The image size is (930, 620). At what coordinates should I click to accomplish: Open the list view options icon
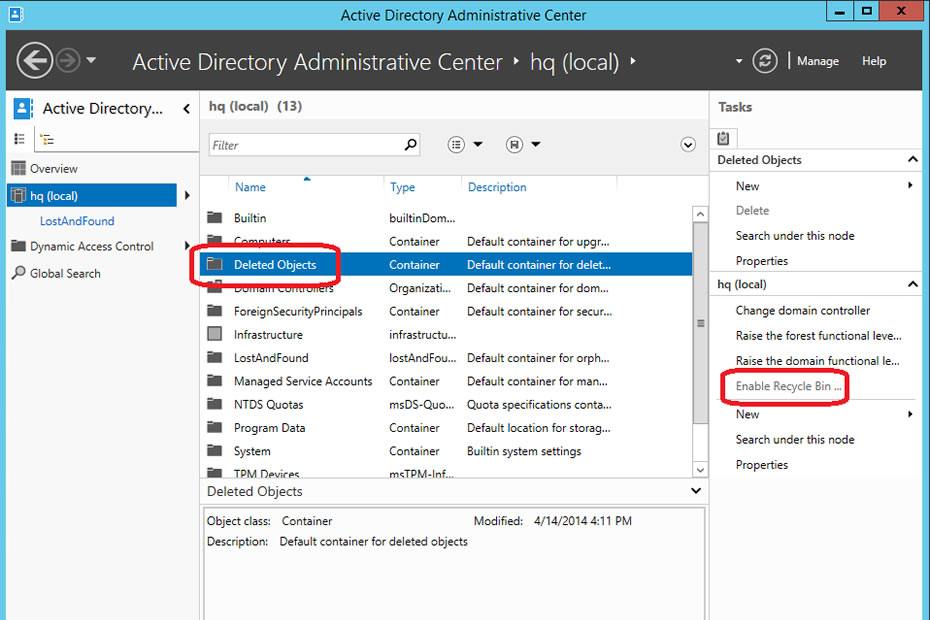click(456, 144)
